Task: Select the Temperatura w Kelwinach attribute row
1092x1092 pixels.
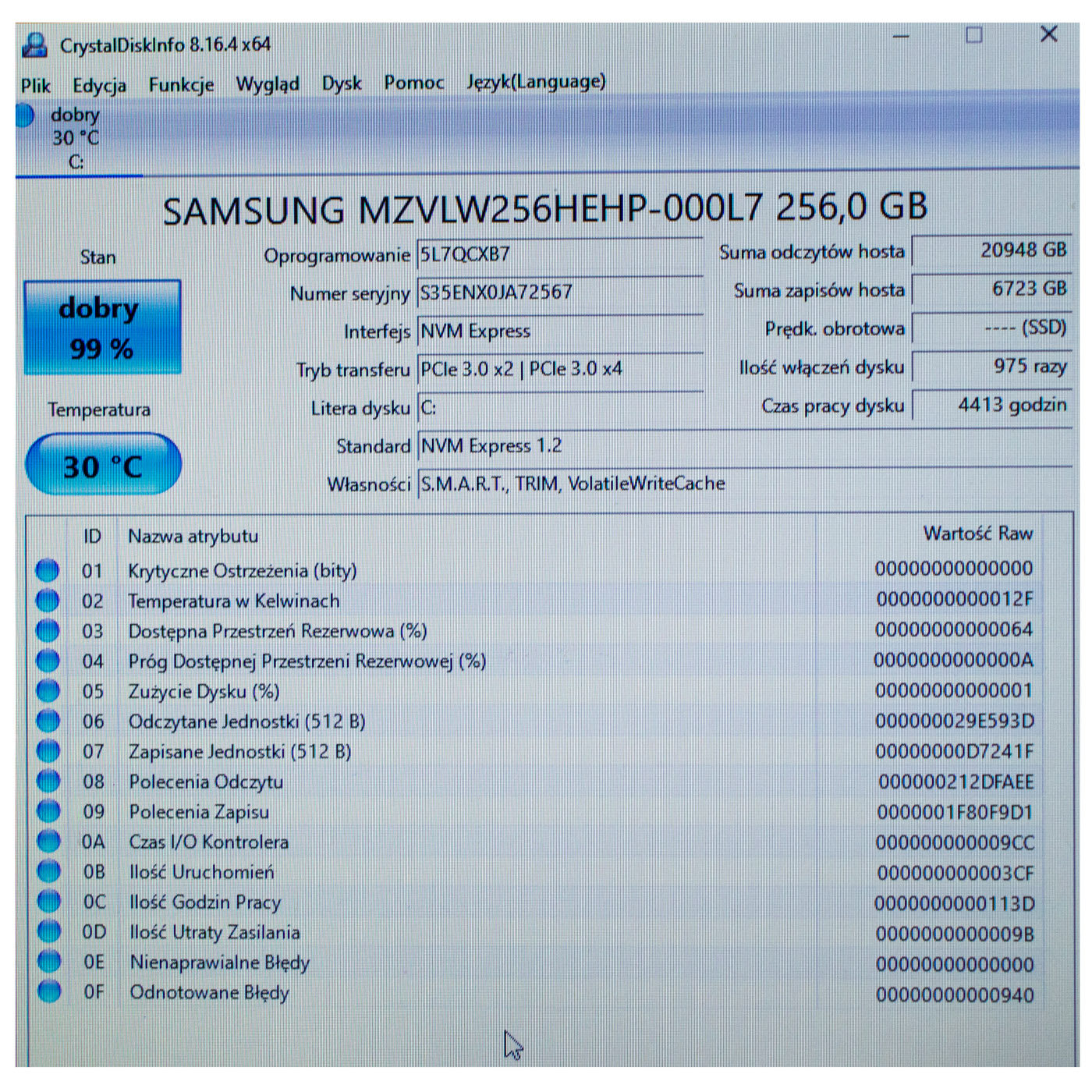Action: tap(537, 601)
